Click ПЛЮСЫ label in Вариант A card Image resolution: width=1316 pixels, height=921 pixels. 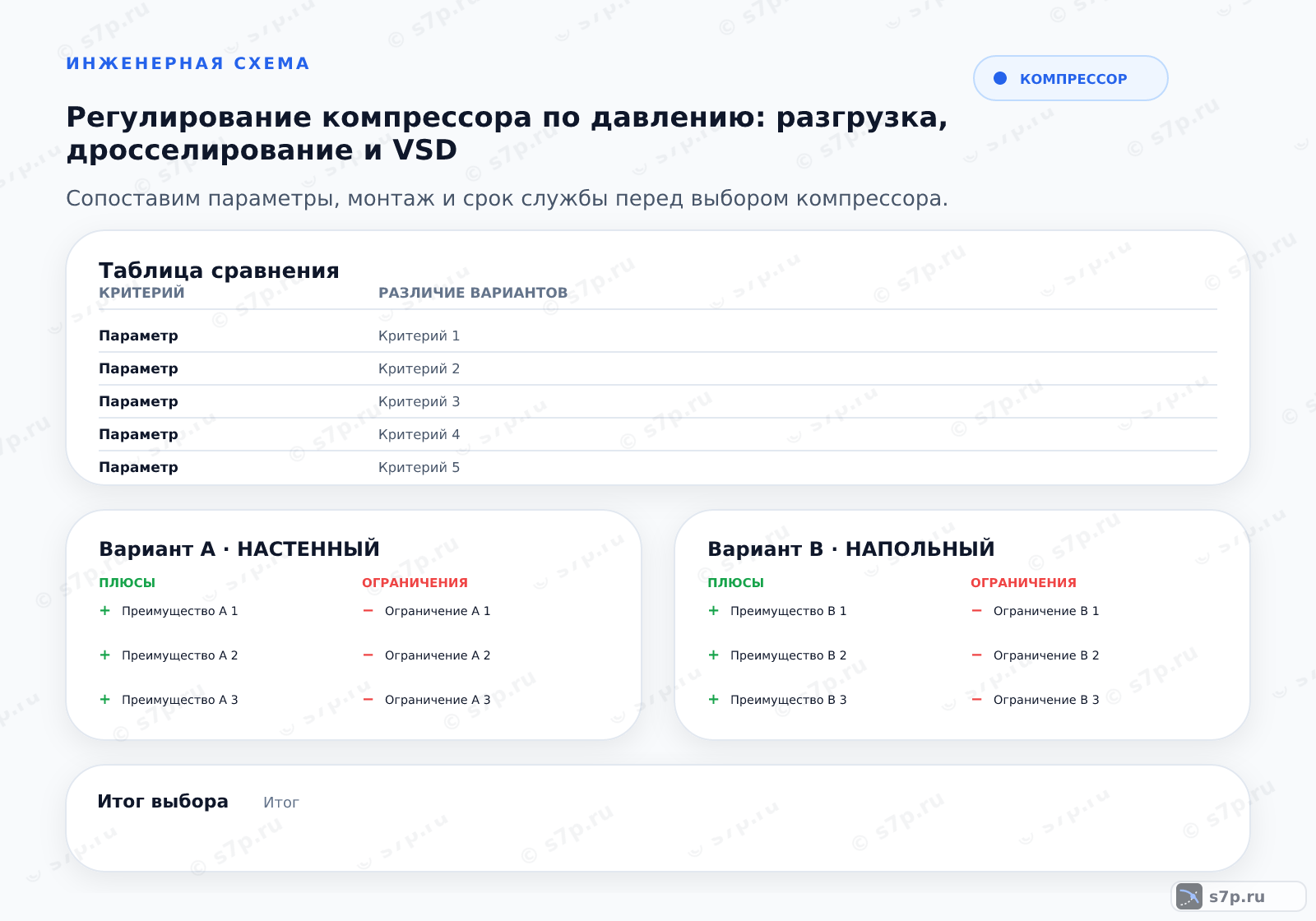(x=127, y=582)
